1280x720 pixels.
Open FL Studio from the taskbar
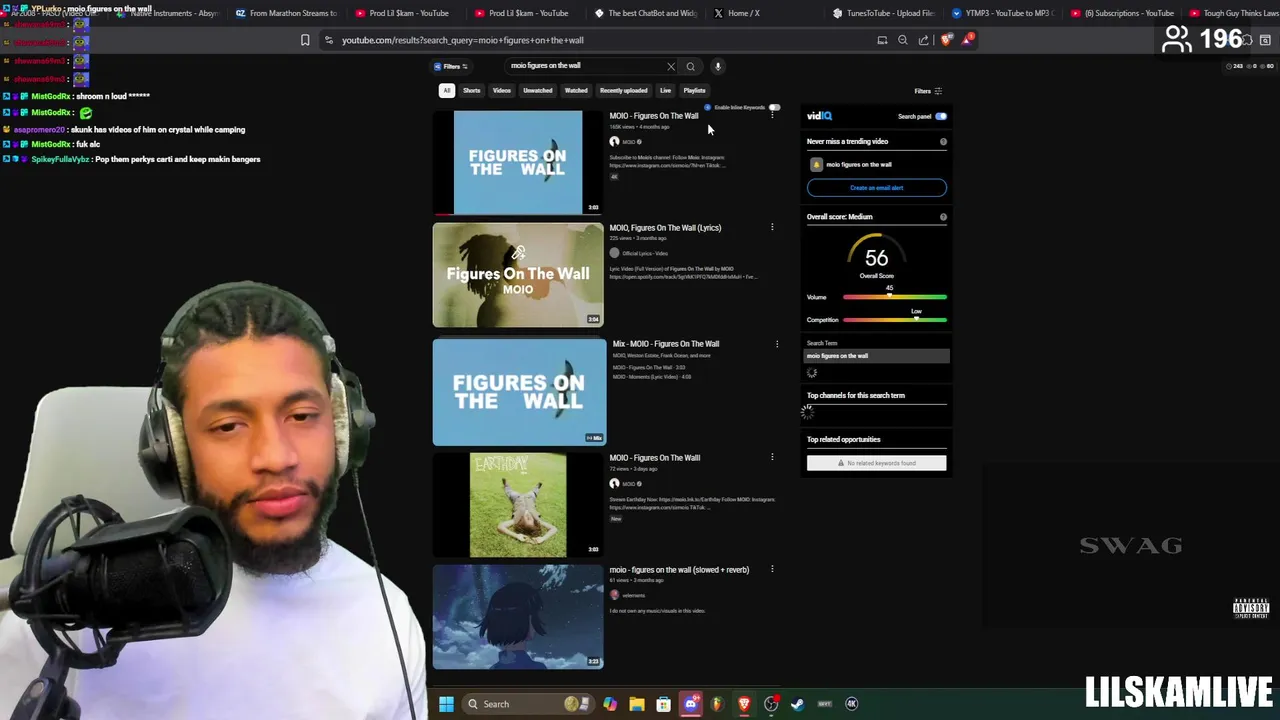pyautogui.click(x=717, y=704)
